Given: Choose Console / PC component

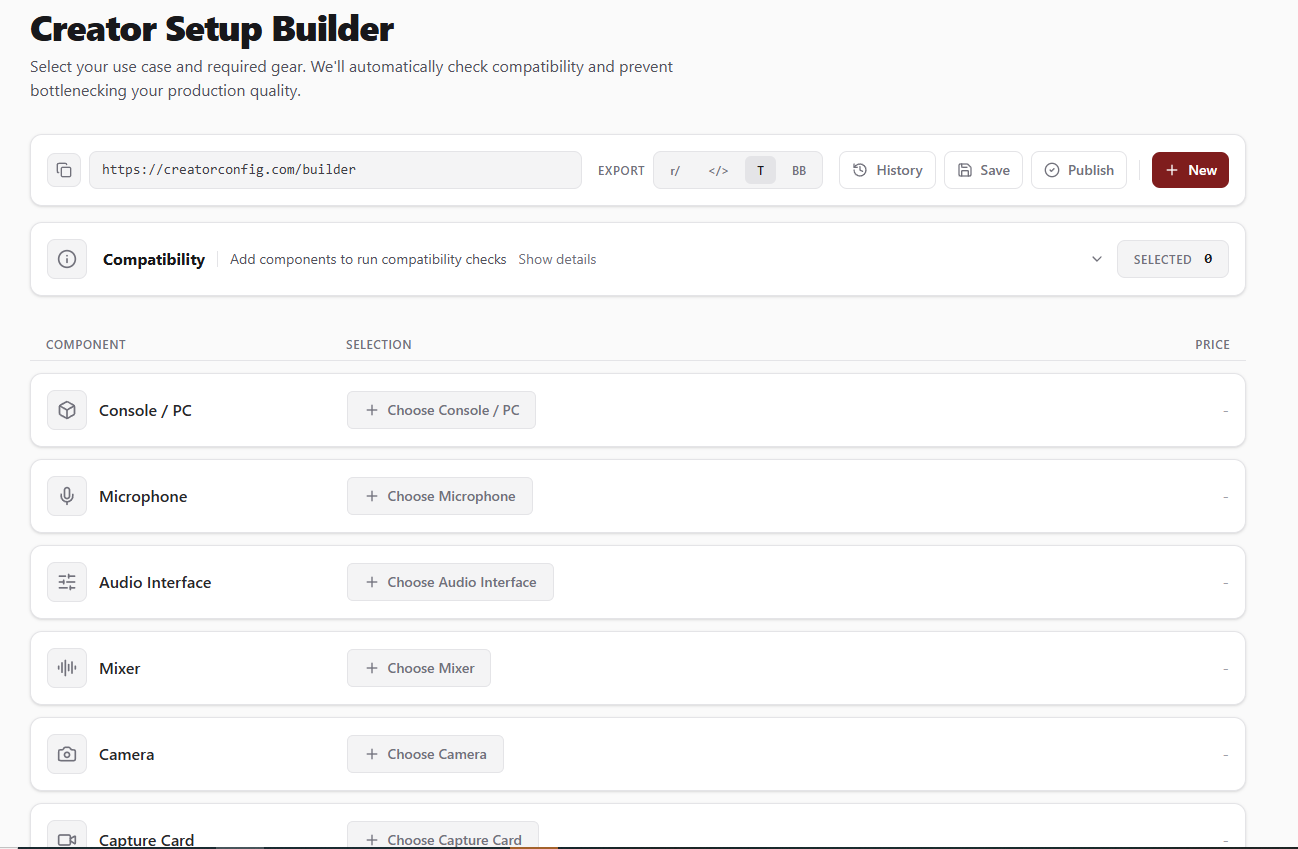Looking at the screenshot, I should [x=441, y=410].
